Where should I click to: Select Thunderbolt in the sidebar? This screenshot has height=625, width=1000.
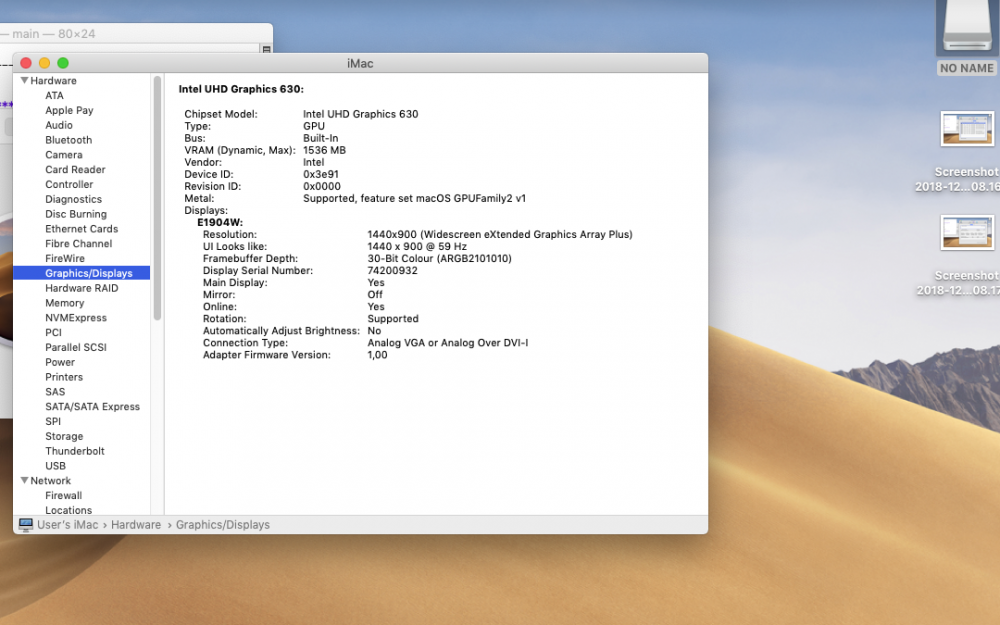[x=74, y=451]
